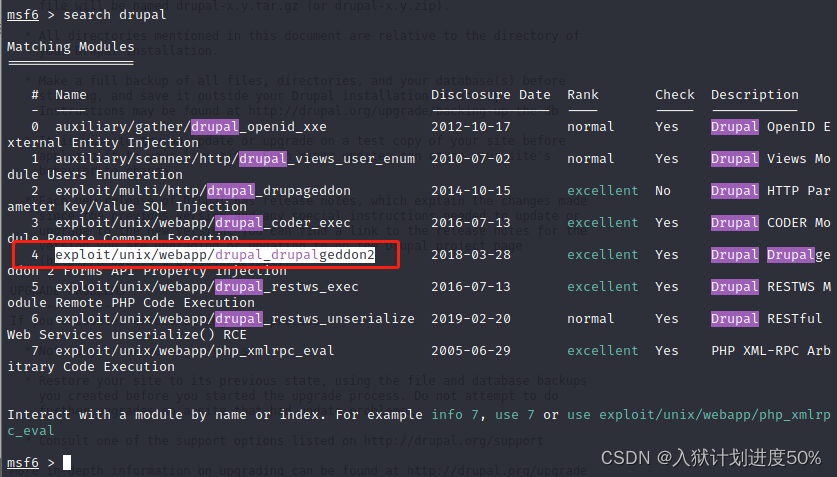This screenshot has width=837, height=477.
Task: Click 'Drupal RESTful' description text
Action: pos(767,319)
